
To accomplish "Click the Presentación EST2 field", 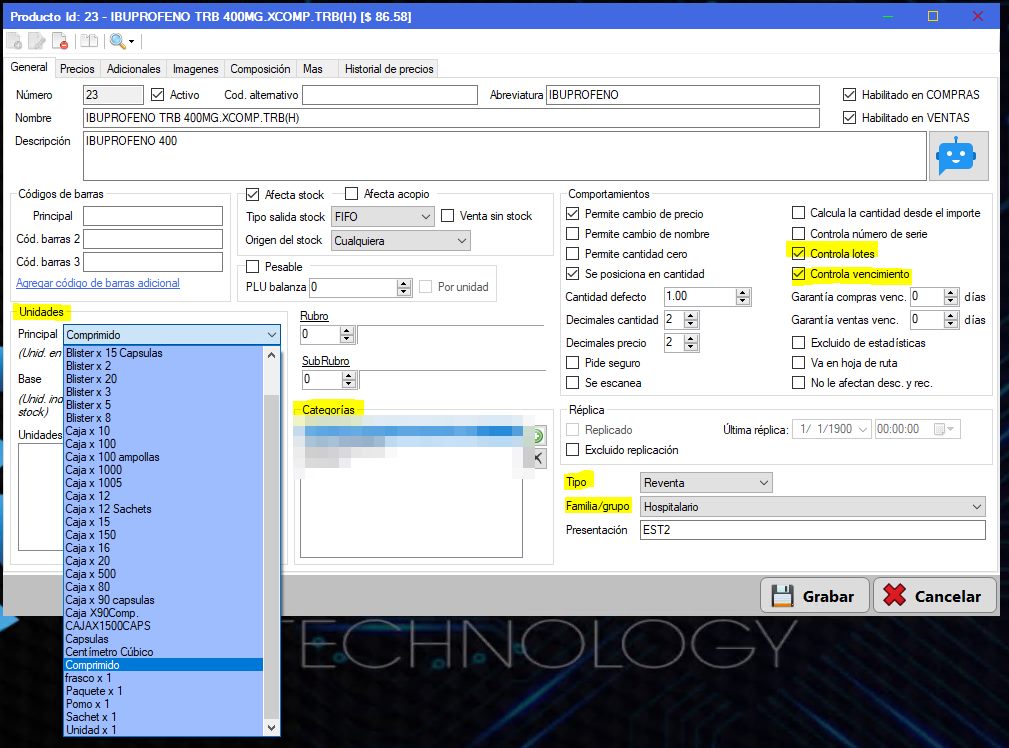I will 813,530.
